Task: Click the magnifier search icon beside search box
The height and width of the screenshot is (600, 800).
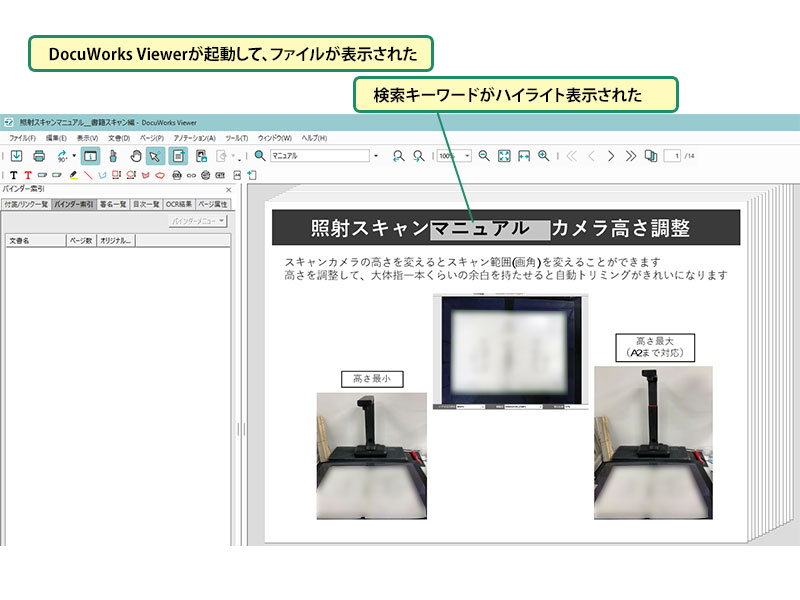Action: tap(260, 156)
